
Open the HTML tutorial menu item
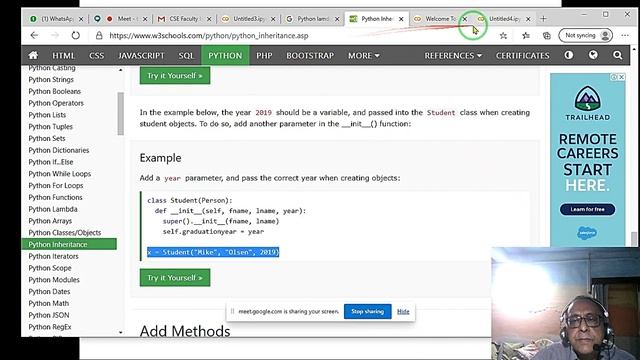click(x=63, y=55)
